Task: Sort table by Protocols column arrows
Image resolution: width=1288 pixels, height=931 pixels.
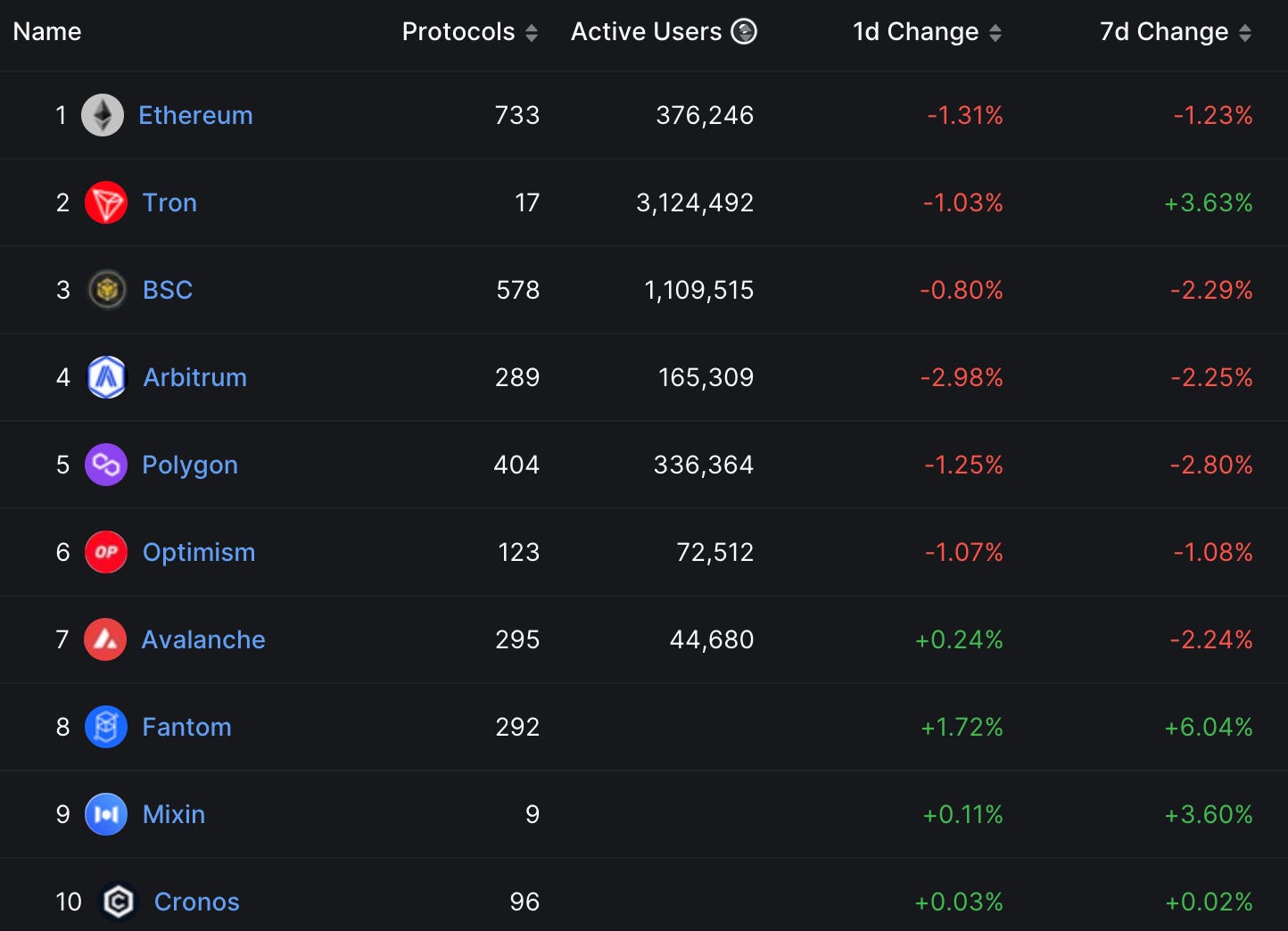Action: (532, 33)
